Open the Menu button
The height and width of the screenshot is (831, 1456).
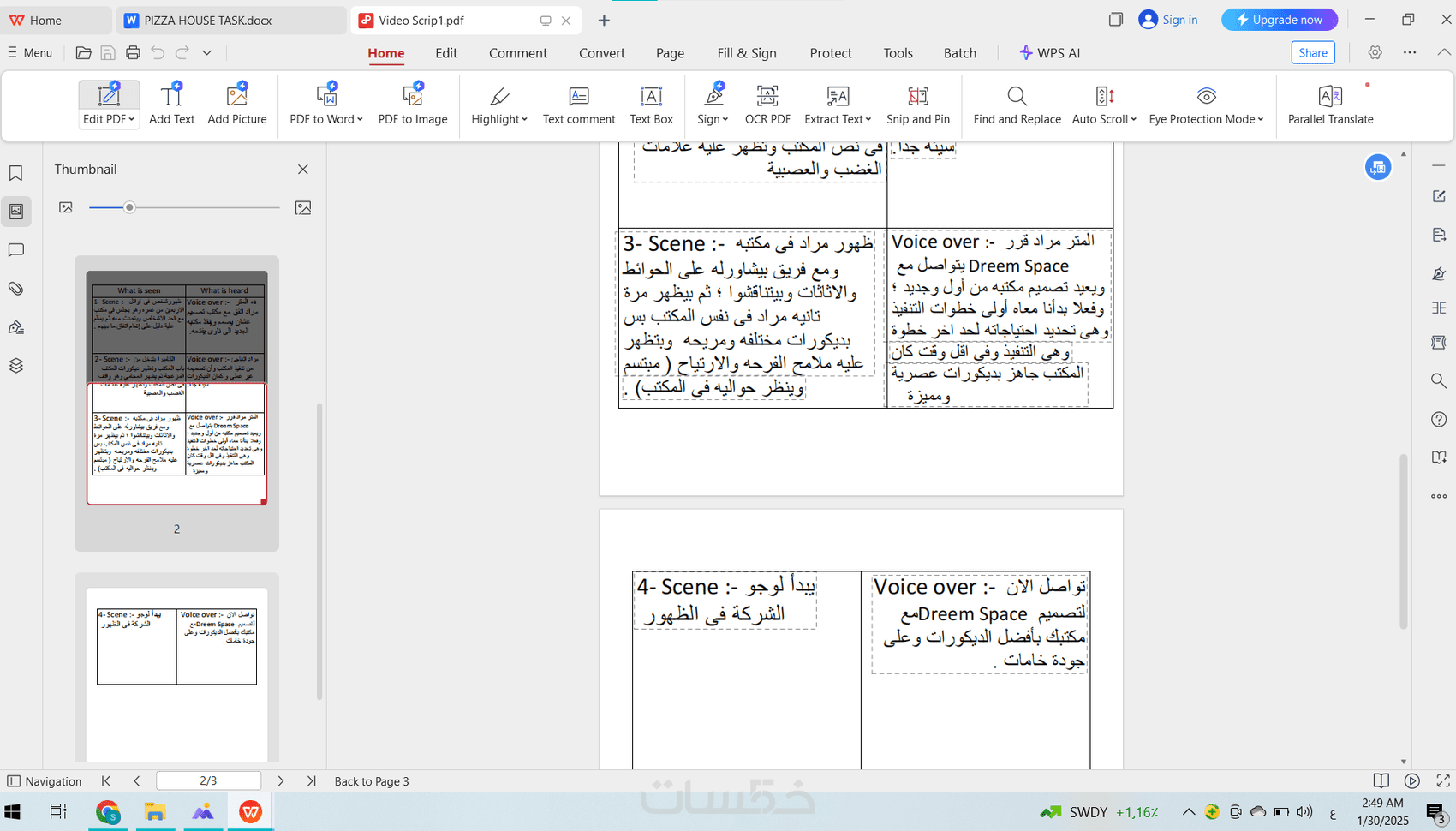[30, 53]
